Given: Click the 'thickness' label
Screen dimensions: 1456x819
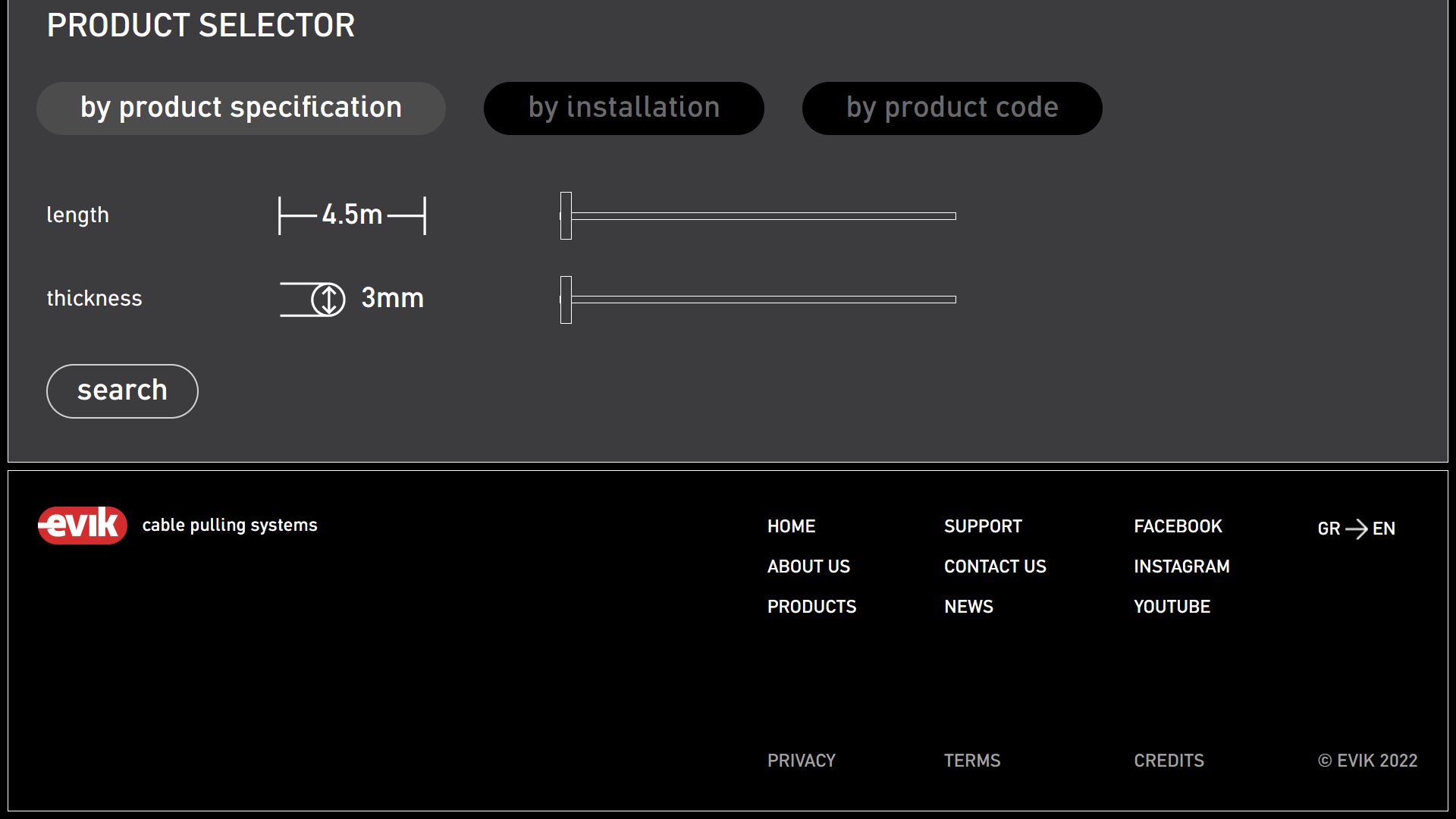Looking at the screenshot, I should click(x=94, y=298).
